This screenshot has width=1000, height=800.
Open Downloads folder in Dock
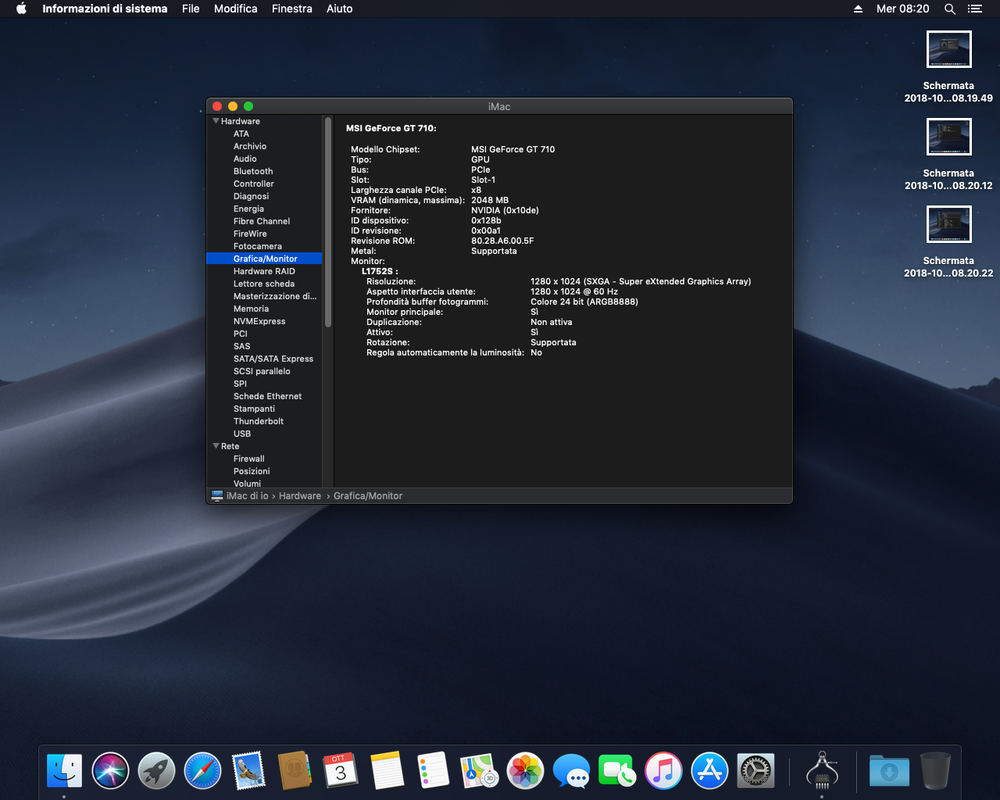(x=889, y=771)
